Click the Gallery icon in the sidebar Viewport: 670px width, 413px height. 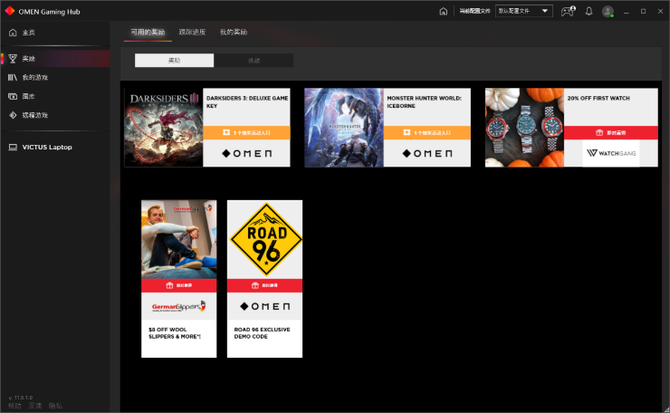coord(12,96)
